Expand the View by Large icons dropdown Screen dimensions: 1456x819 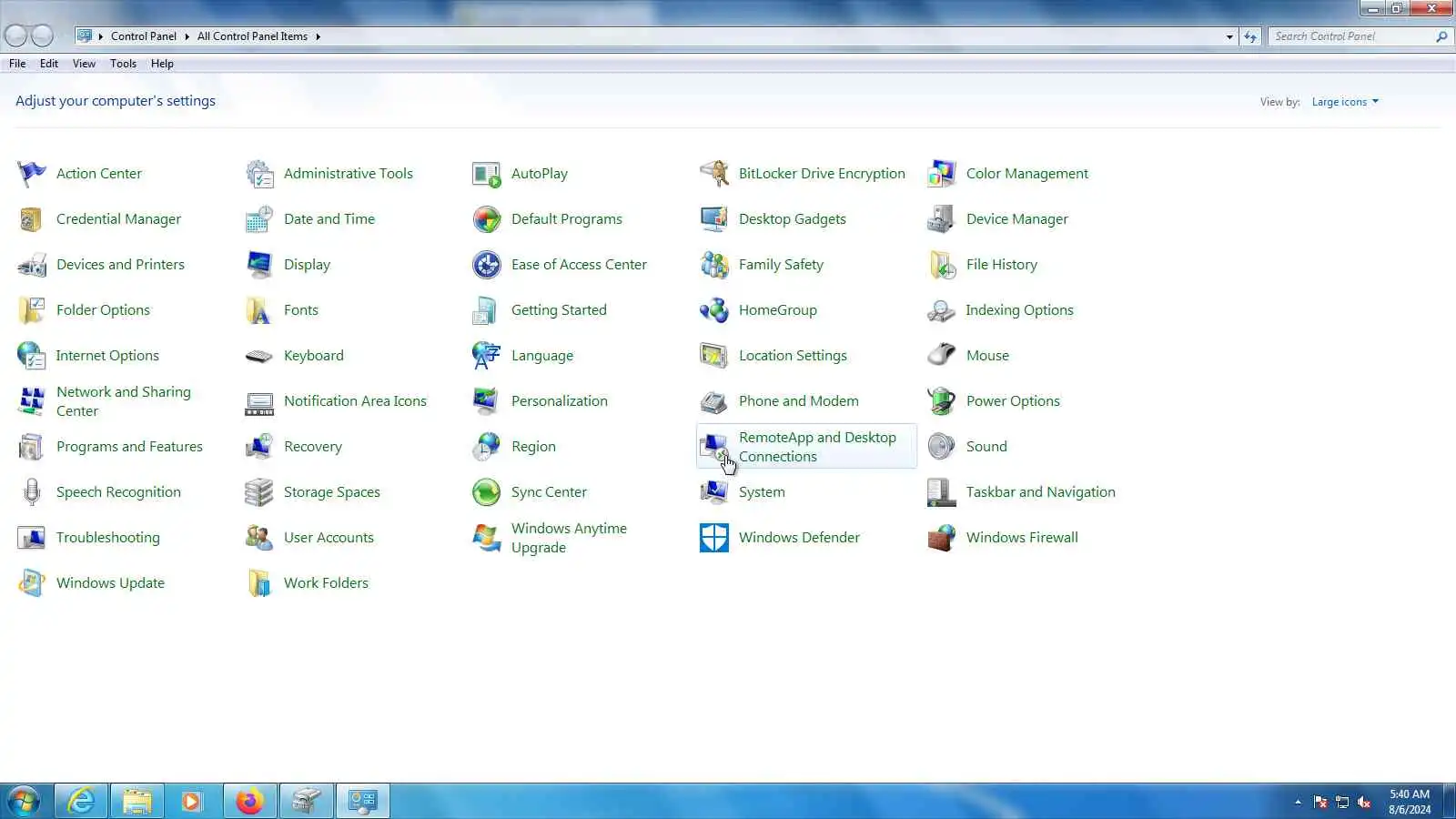click(x=1345, y=102)
